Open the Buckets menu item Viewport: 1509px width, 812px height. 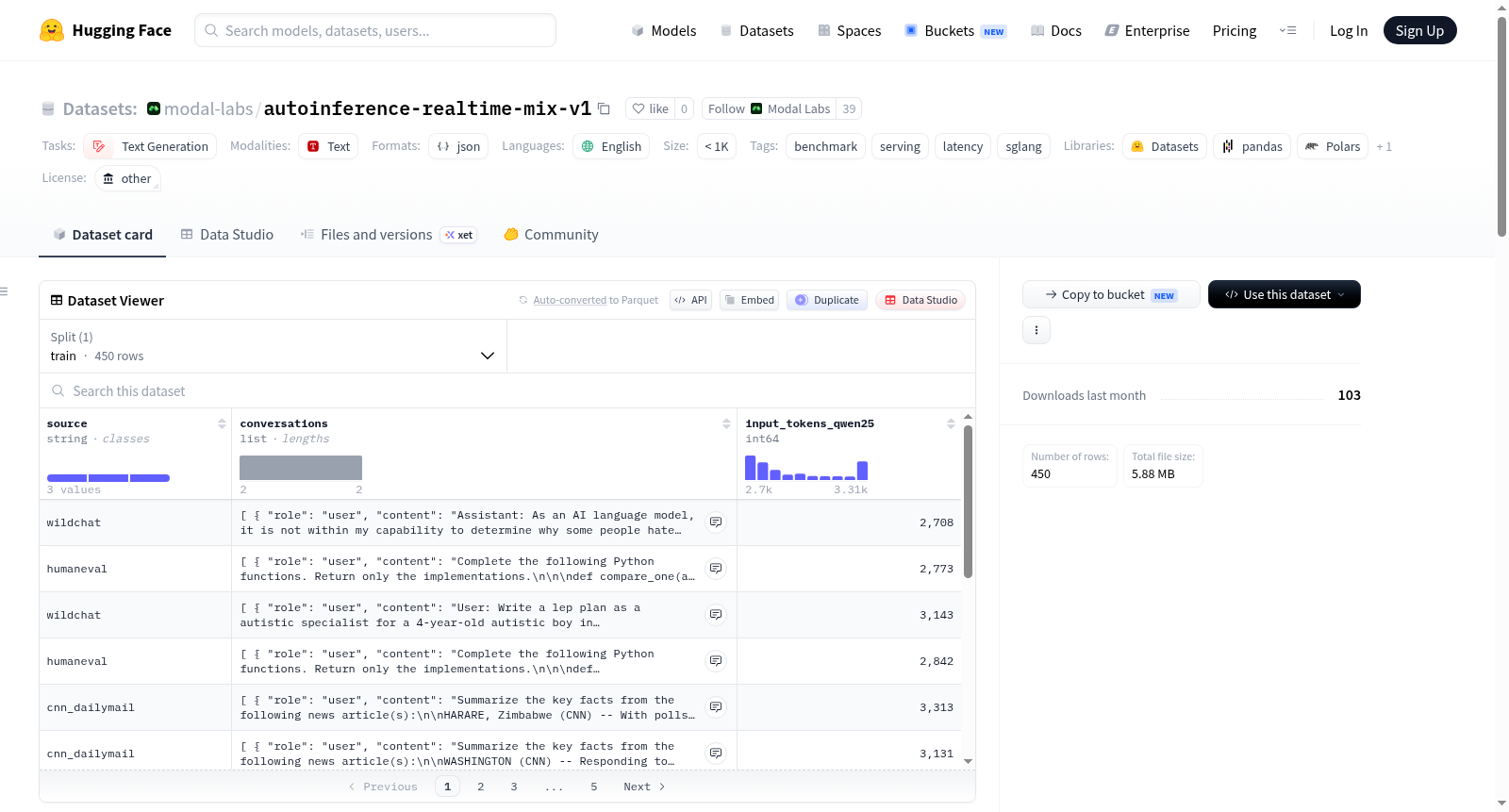[x=955, y=30]
